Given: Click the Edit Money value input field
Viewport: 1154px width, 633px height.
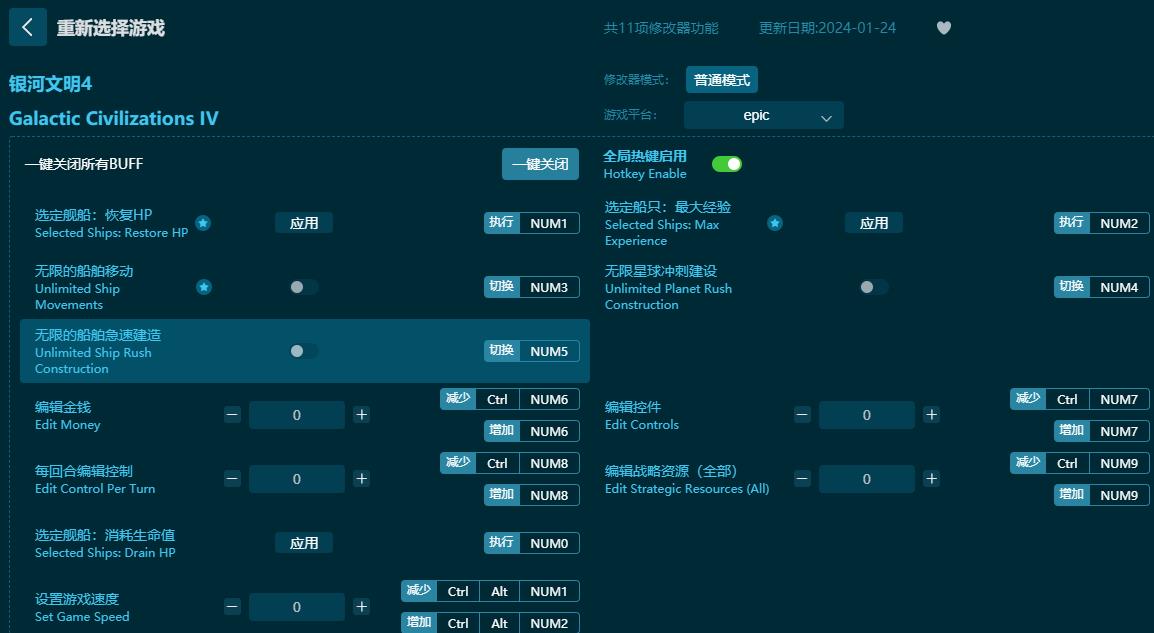Looking at the screenshot, I should click(297, 414).
